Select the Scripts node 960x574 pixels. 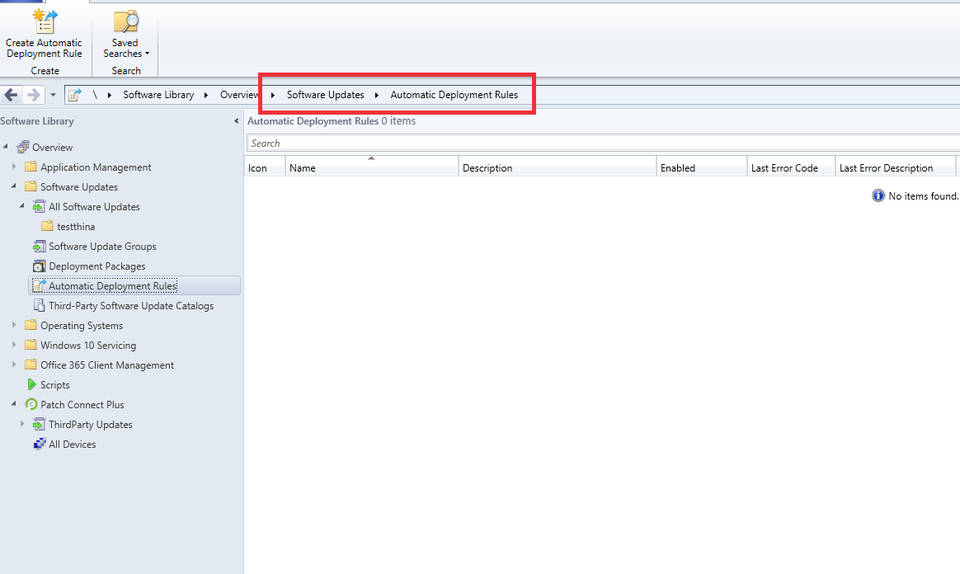tap(54, 385)
